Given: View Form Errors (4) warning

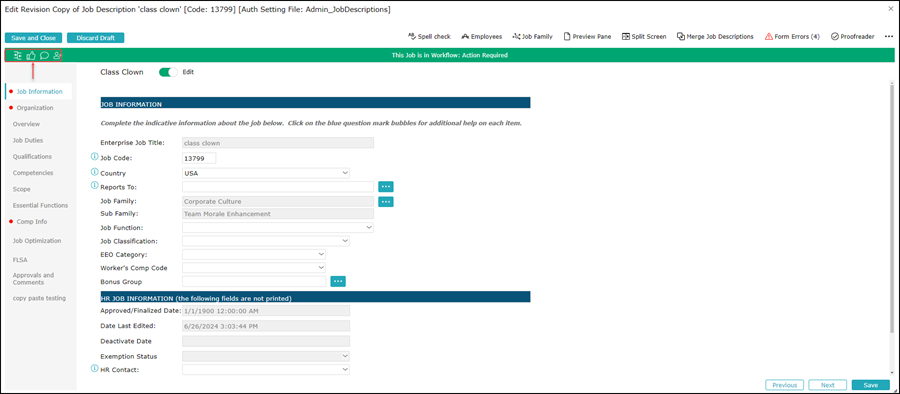Looking at the screenshot, I should tap(792, 36).
